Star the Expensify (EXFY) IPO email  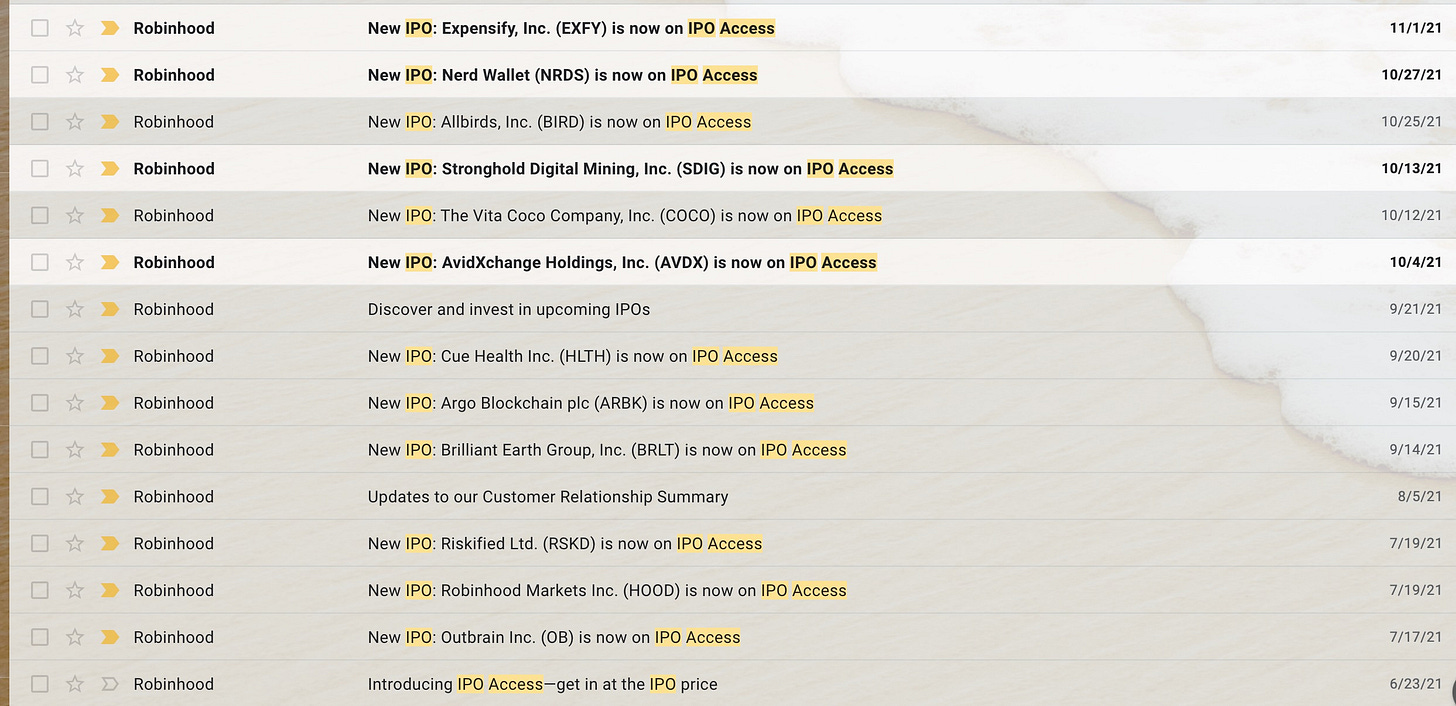[75, 28]
